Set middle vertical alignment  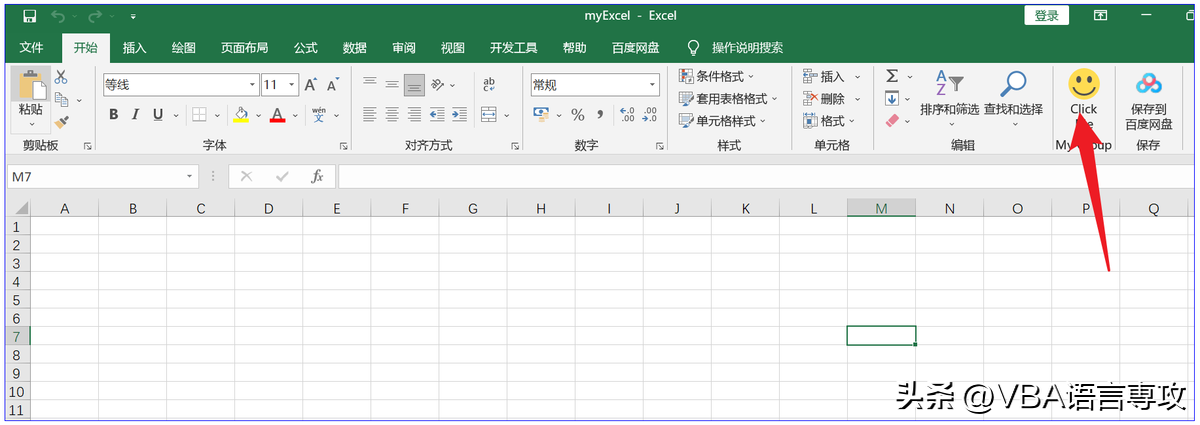tap(392, 85)
